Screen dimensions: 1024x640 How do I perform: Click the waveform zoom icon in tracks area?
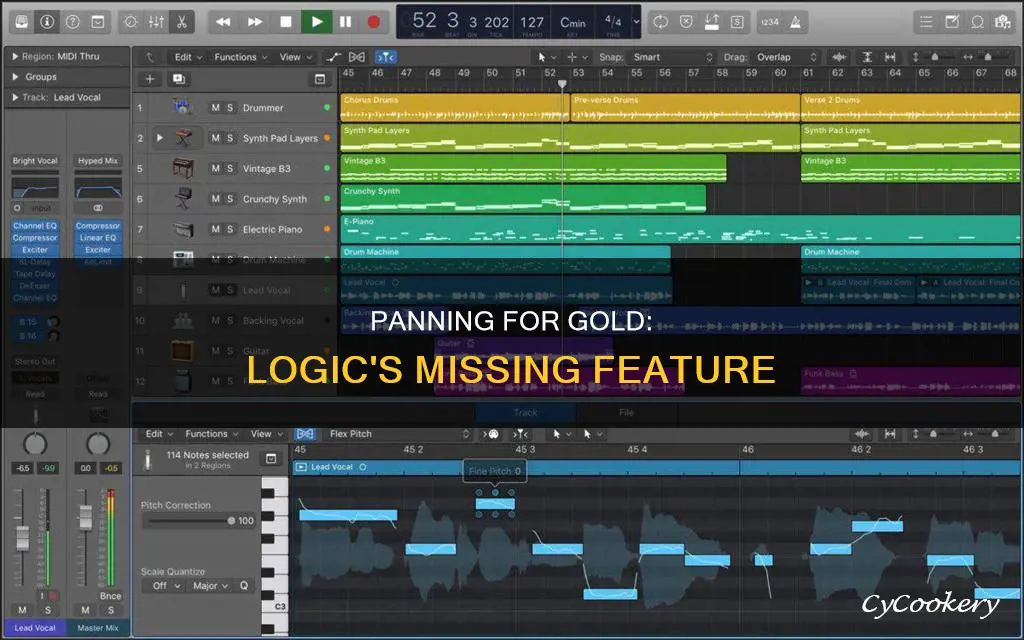pyautogui.click(x=840, y=57)
